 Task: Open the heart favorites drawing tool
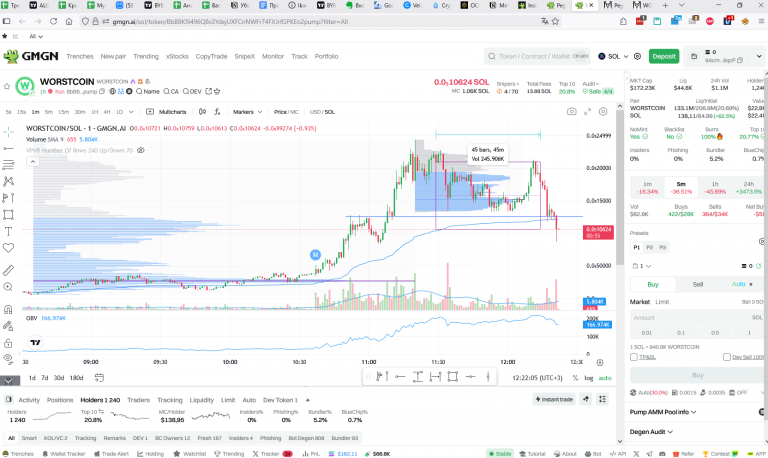(x=8, y=248)
